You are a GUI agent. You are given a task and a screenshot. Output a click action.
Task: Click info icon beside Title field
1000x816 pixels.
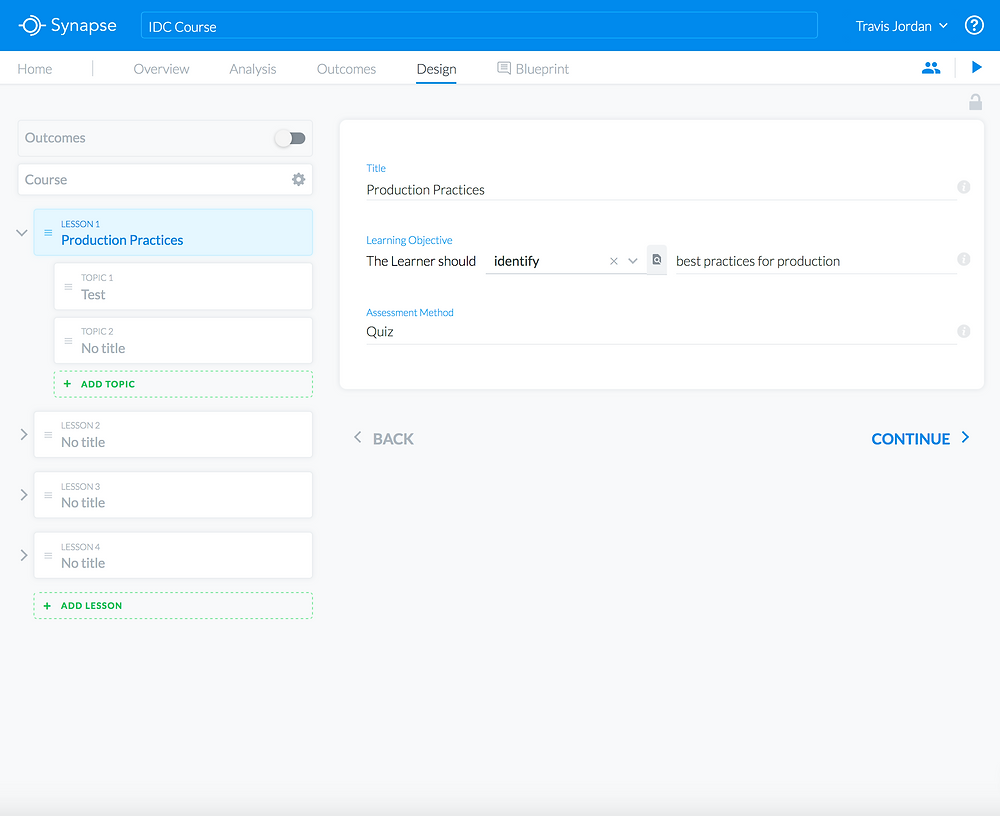(x=964, y=187)
